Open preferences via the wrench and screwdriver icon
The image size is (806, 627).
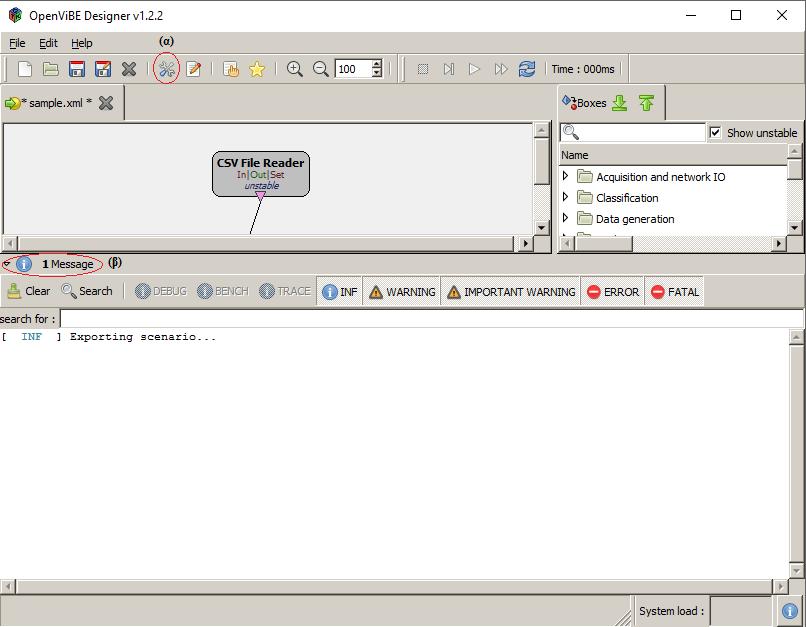tap(167, 69)
